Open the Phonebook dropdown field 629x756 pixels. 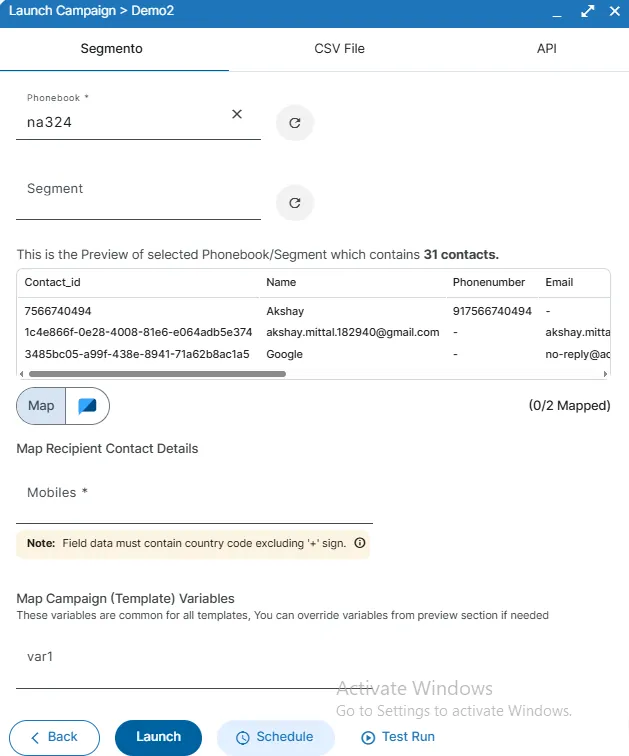click(125, 123)
